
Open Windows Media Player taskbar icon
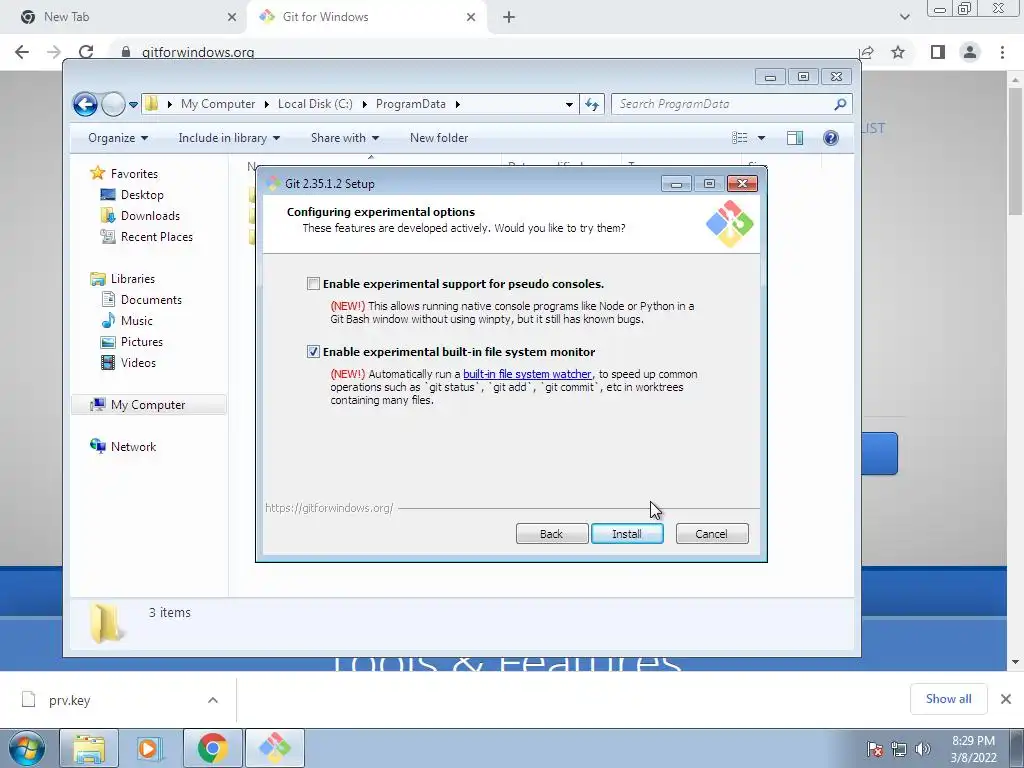148,748
